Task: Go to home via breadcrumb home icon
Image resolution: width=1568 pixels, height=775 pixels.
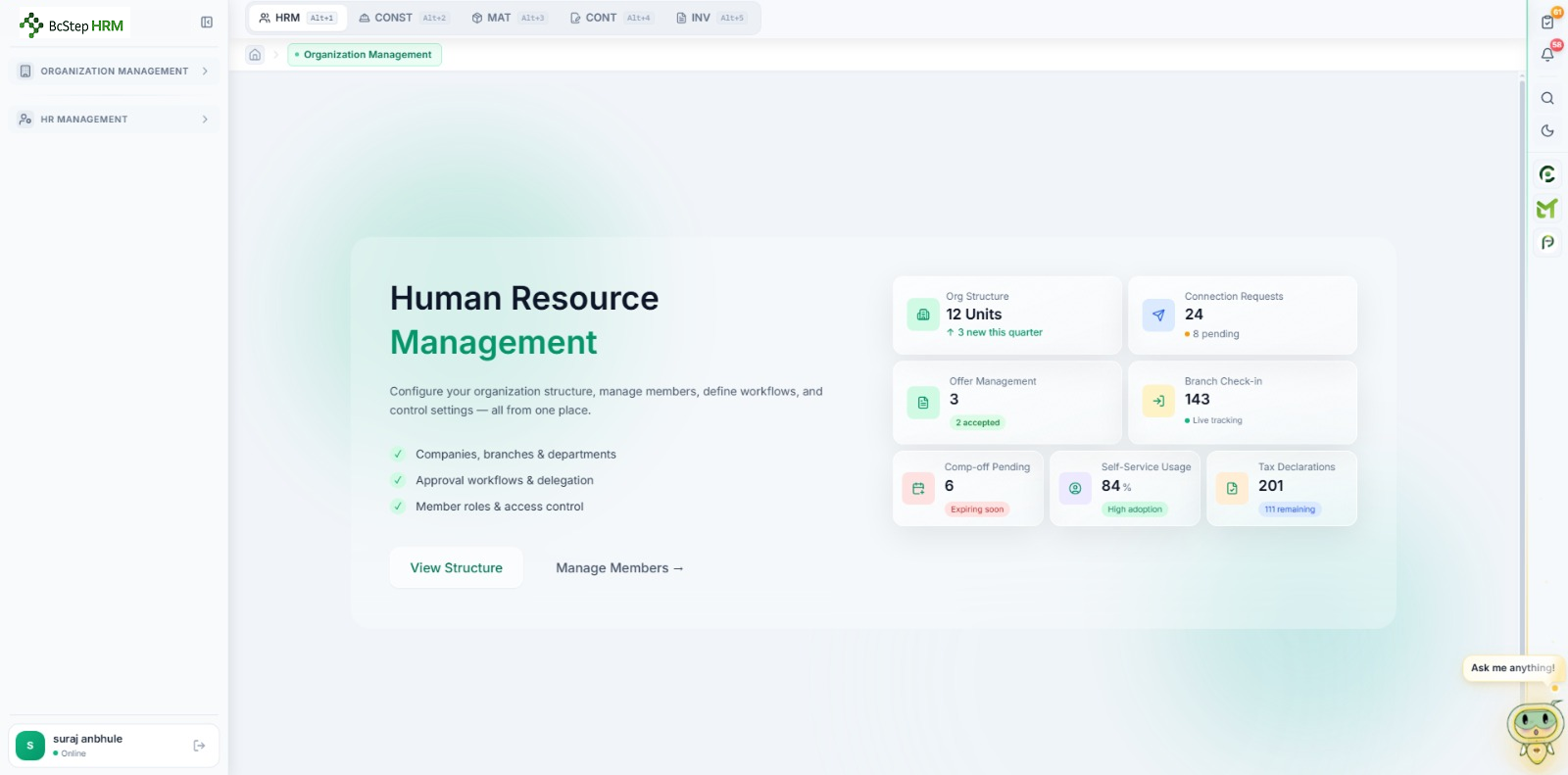Action: (x=255, y=55)
